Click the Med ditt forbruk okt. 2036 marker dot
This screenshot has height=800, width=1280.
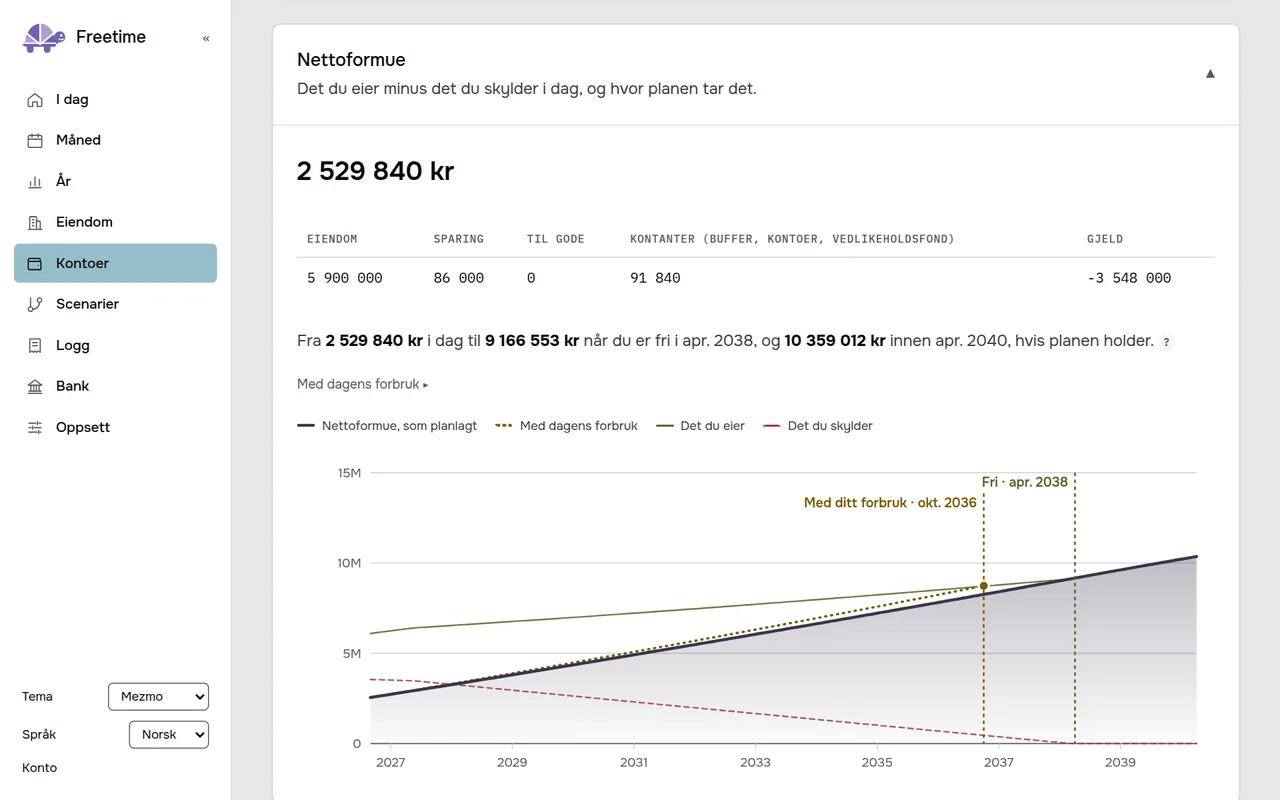[x=983, y=586]
